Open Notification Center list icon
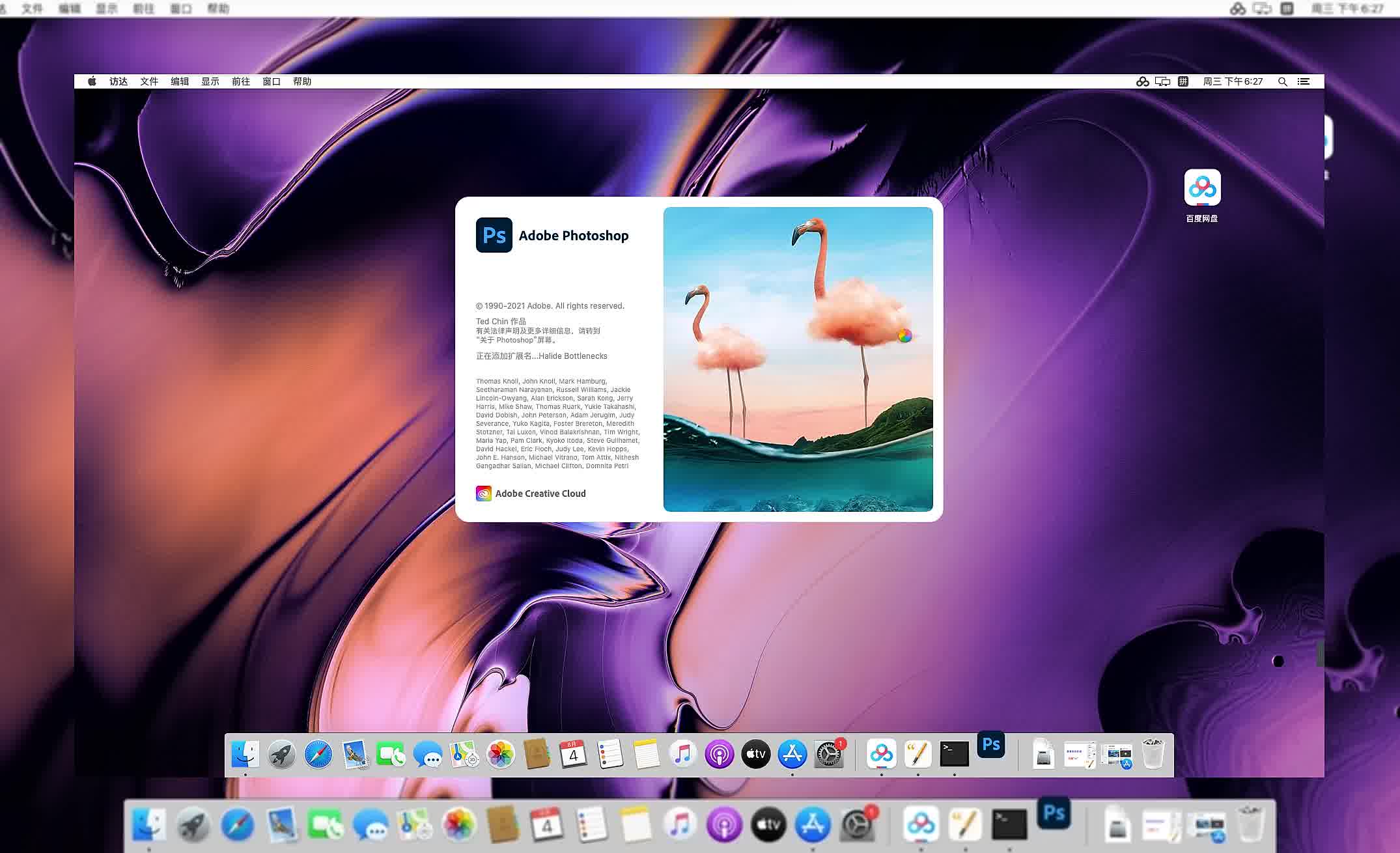Viewport: 1400px width, 853px height. tap(1304, 81)
